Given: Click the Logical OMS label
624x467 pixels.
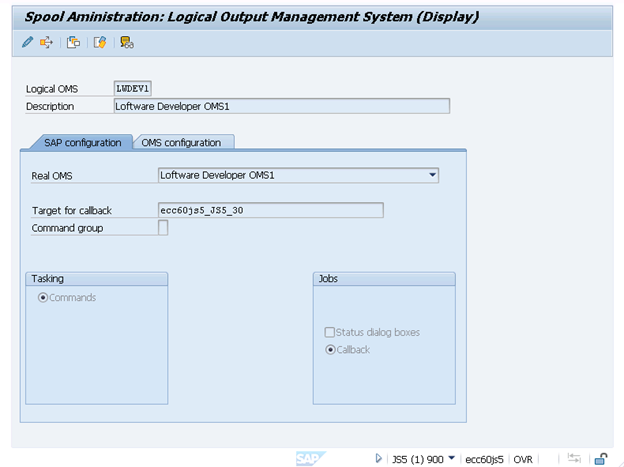Looking at the screenshot, I should 52,89.
